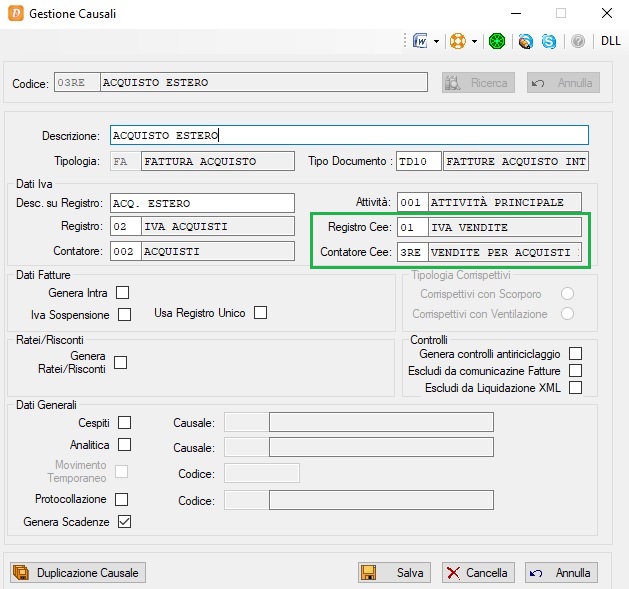Click the Desc. su Registro field
Image resolution: width=629 pixels, height=589 pixels.
point(202,203)
